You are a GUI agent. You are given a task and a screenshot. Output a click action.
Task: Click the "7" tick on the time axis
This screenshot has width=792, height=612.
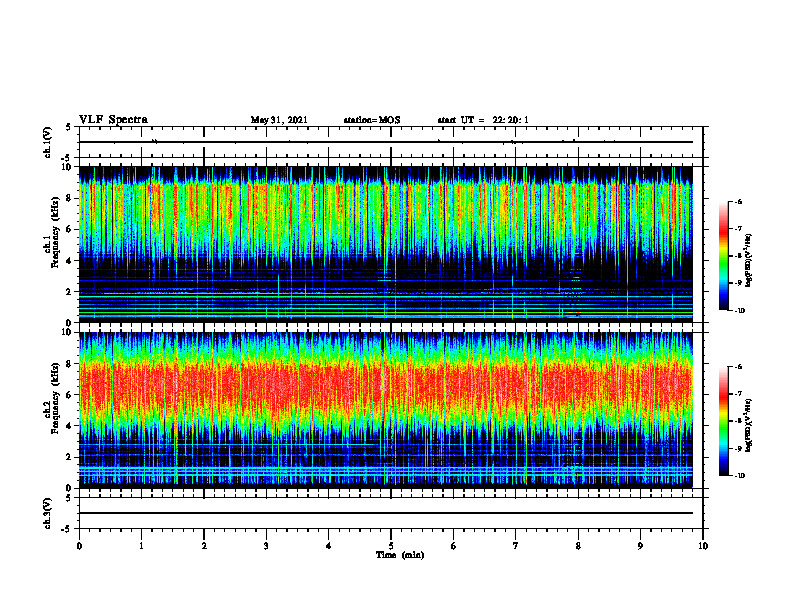(x=516, y=546)
